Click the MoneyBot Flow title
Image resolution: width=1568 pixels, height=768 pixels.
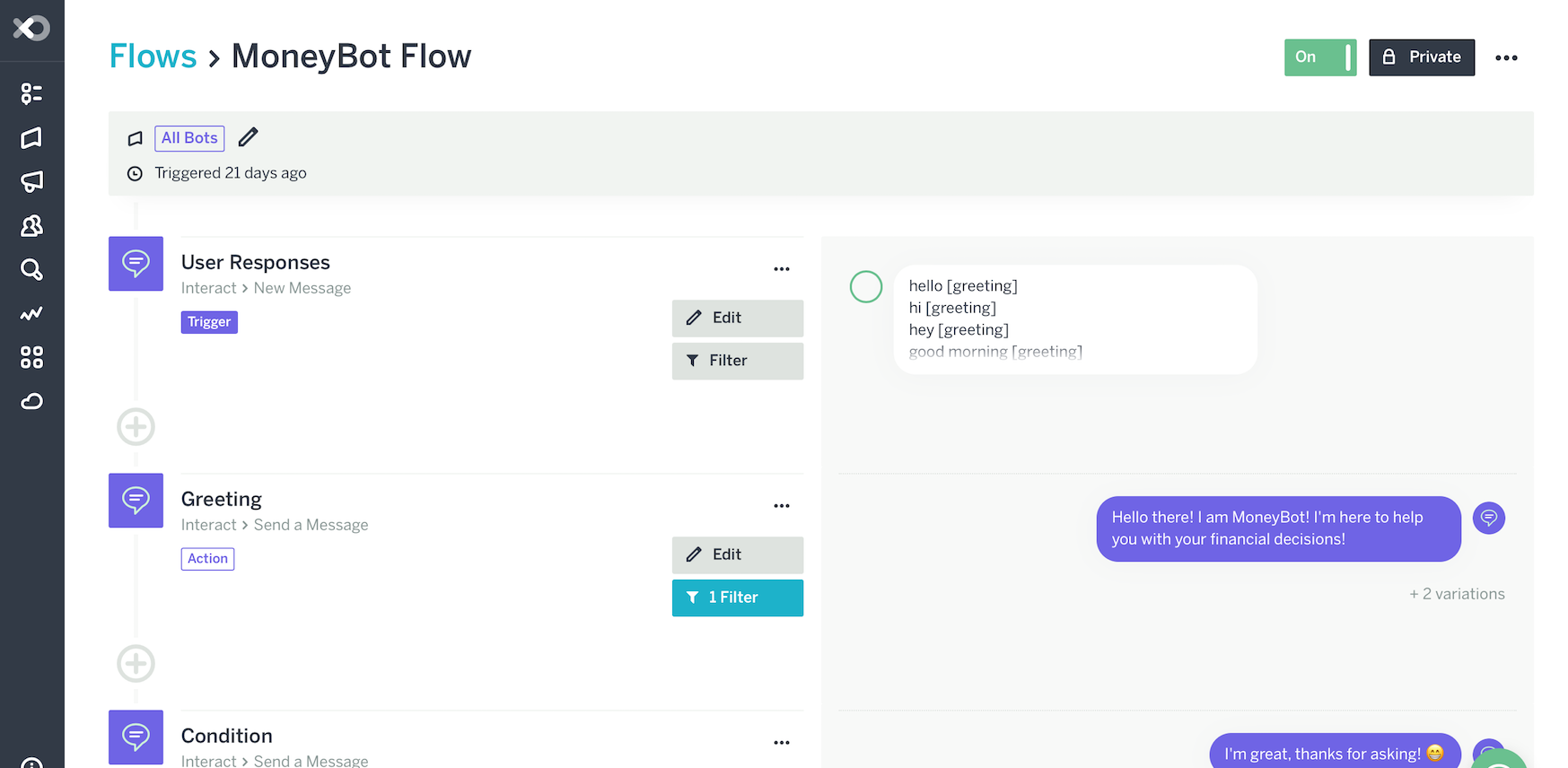(351, 57)
